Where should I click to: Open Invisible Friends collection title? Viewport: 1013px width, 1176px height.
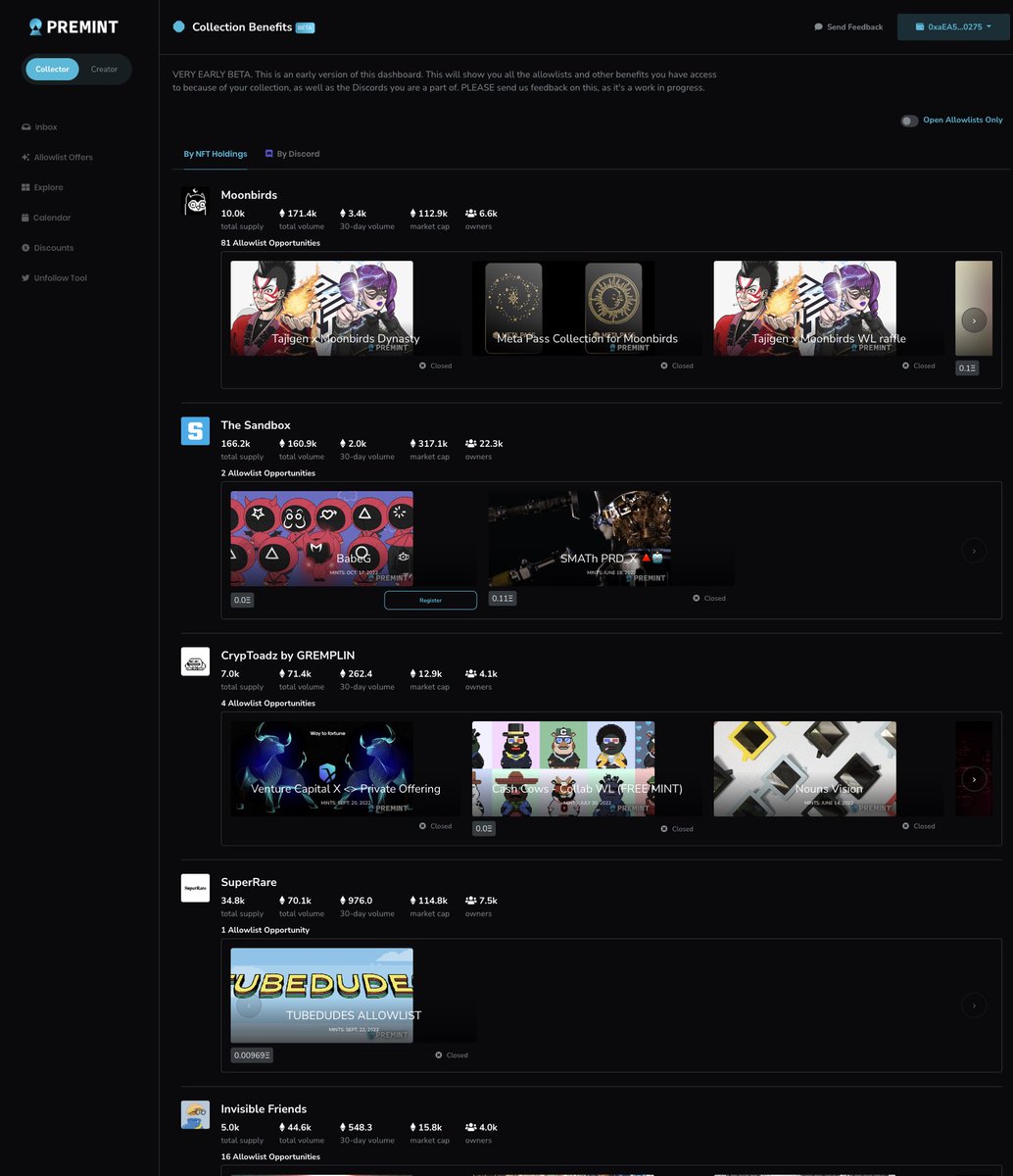click(x=264, y=1108)
